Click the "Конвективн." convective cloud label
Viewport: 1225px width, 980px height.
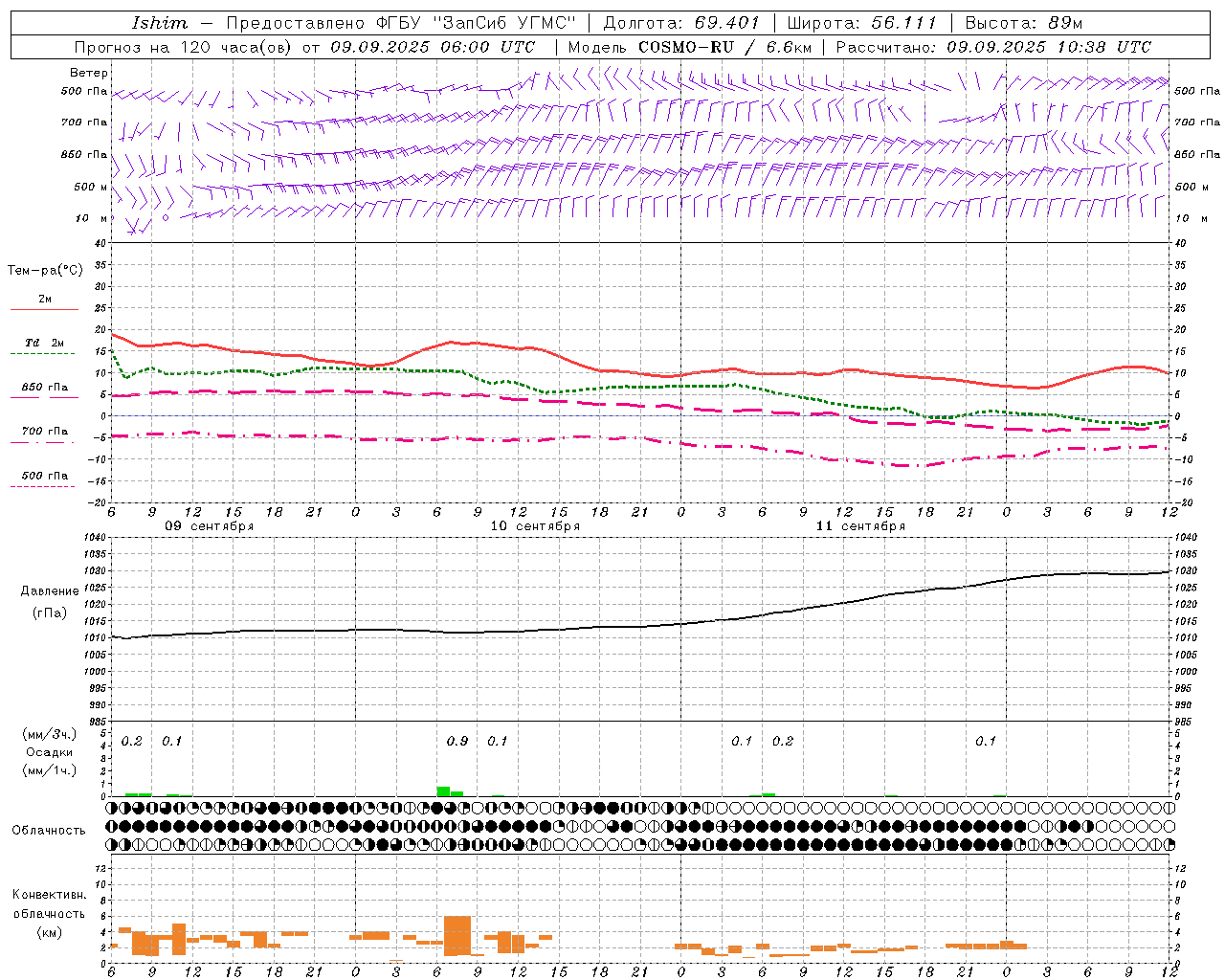pyautogui.click(x=49, y=895)
